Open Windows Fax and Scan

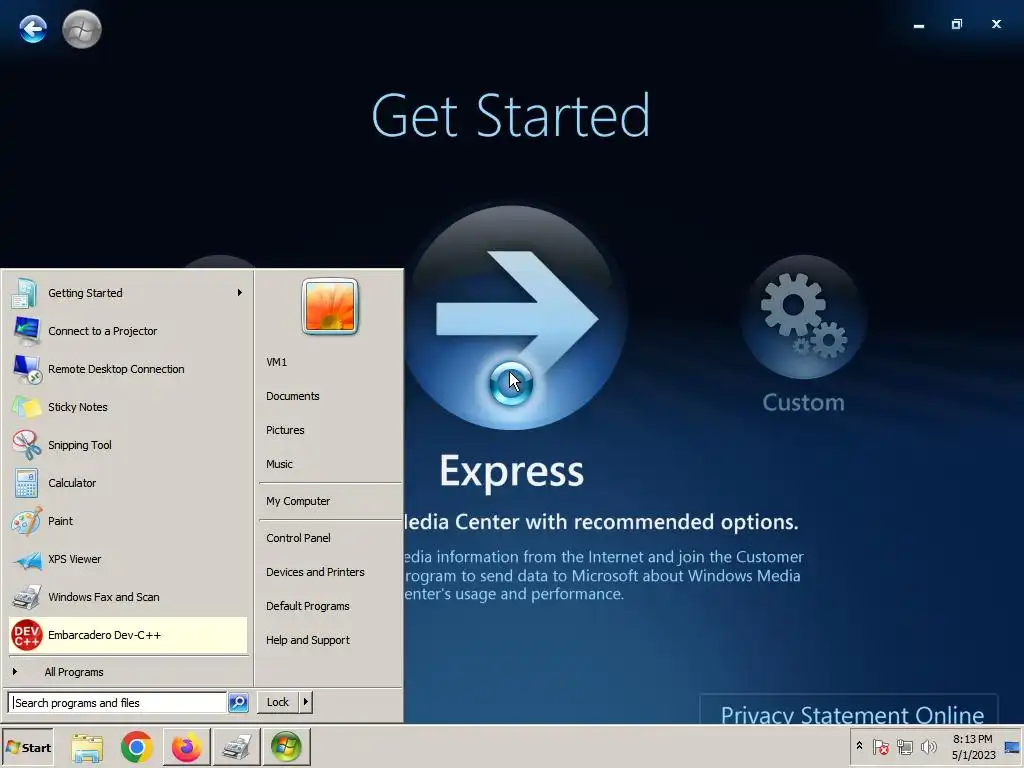point(128,597)
